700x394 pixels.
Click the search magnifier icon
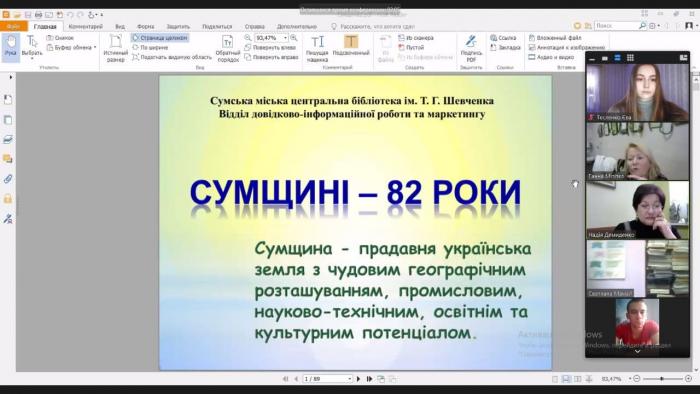pos(642,26)
